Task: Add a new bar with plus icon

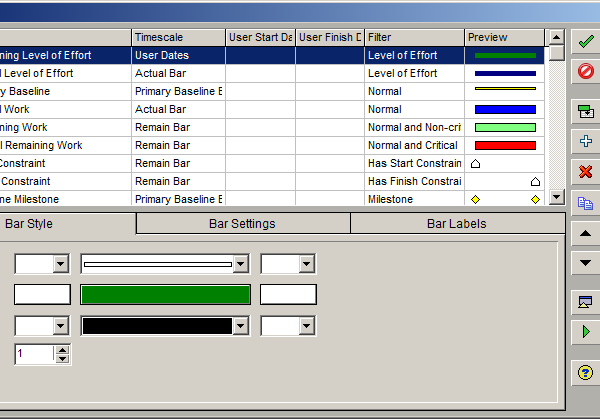Action: (585, 141)
